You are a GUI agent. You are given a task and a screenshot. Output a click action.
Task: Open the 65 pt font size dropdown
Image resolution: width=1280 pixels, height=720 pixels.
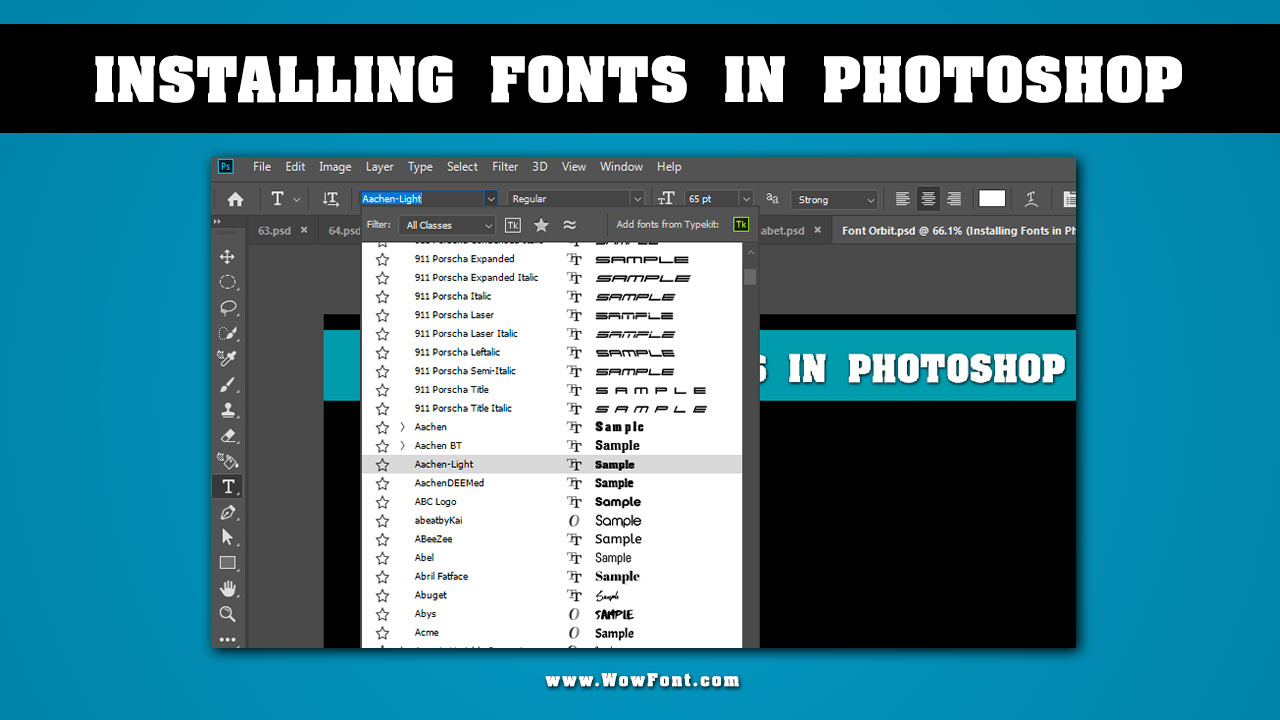point(745,199)
